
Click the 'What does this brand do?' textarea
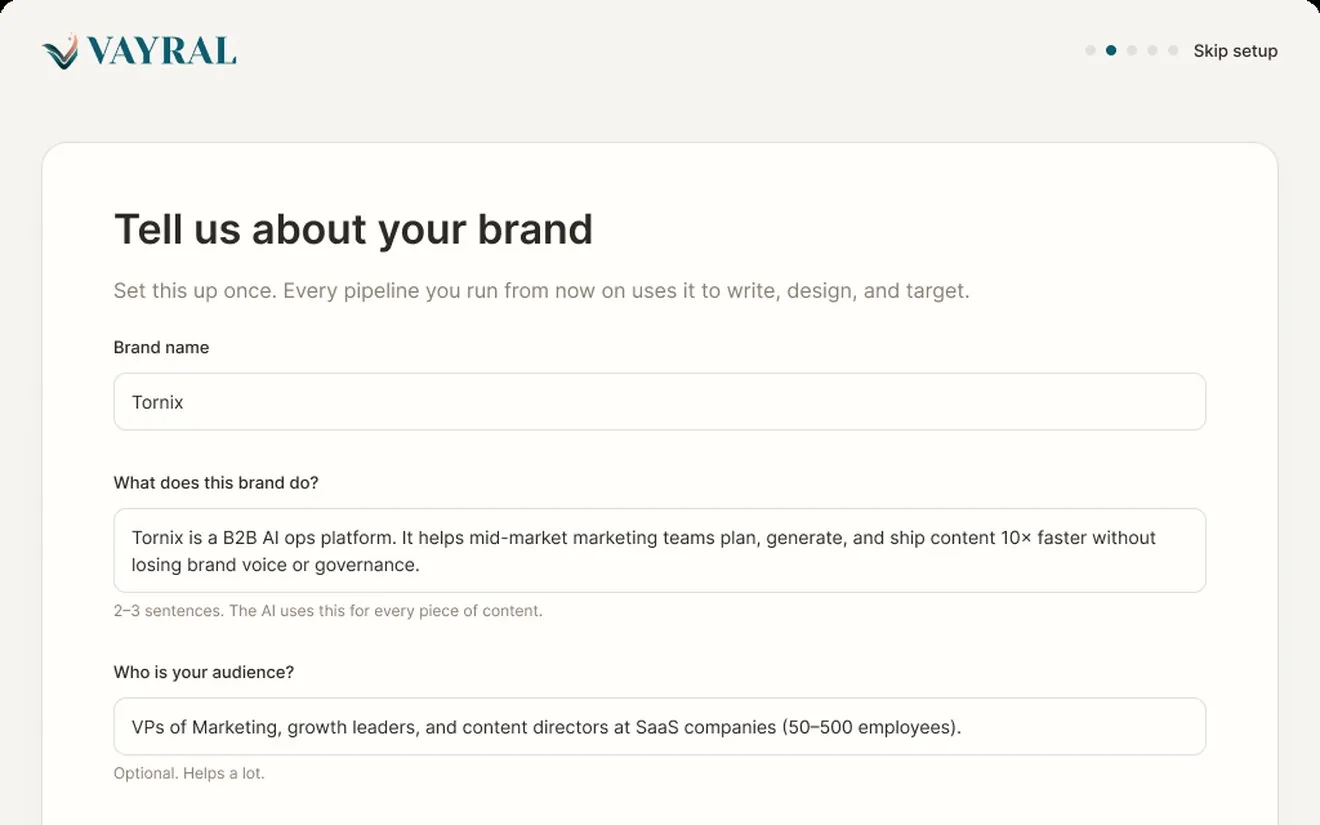(x=659, y=551)
